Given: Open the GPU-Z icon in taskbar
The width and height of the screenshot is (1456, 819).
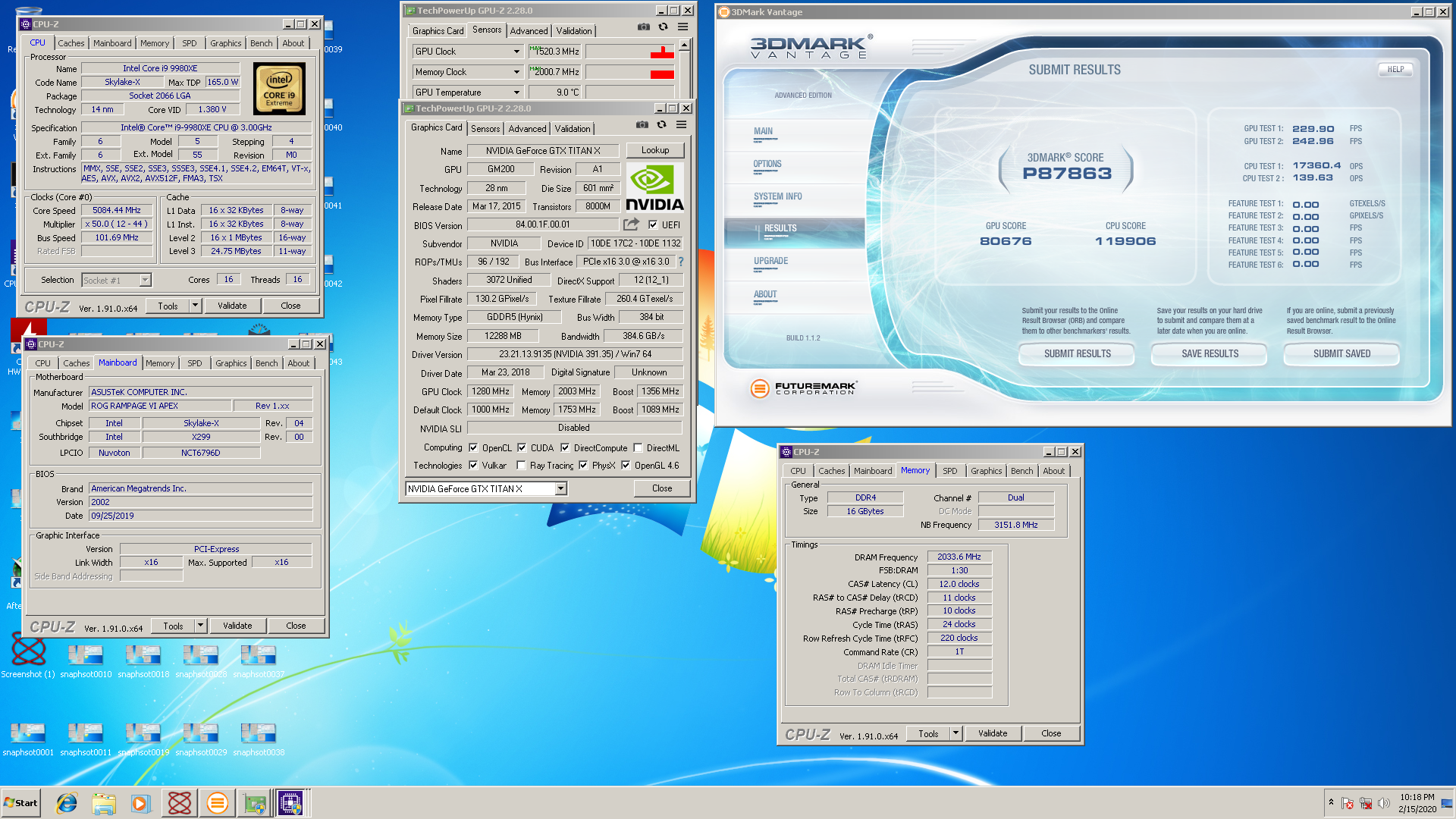Looking at the screenshot, I should click(x=255, y=803).
